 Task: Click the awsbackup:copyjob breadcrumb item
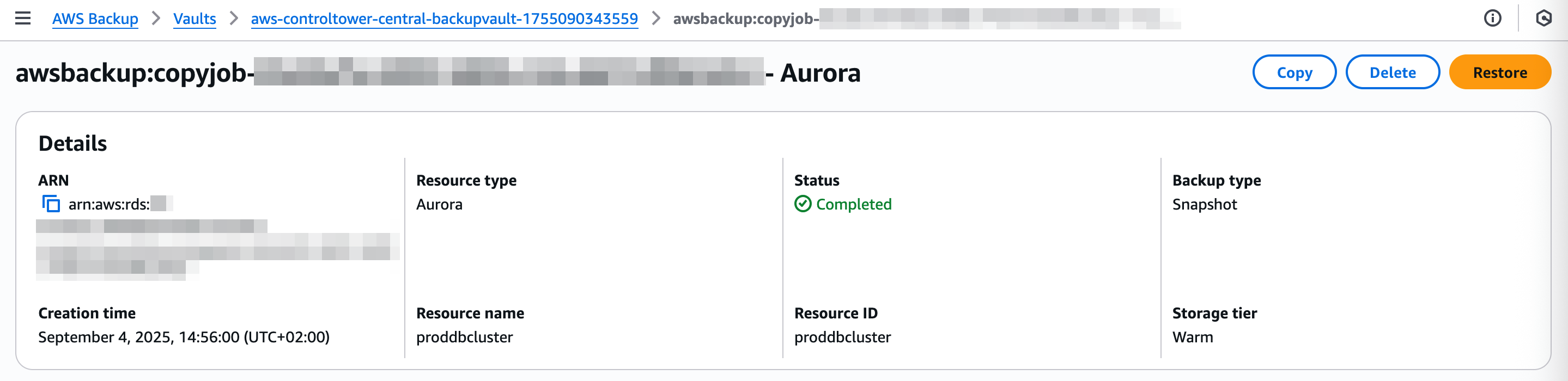(926, 19)
